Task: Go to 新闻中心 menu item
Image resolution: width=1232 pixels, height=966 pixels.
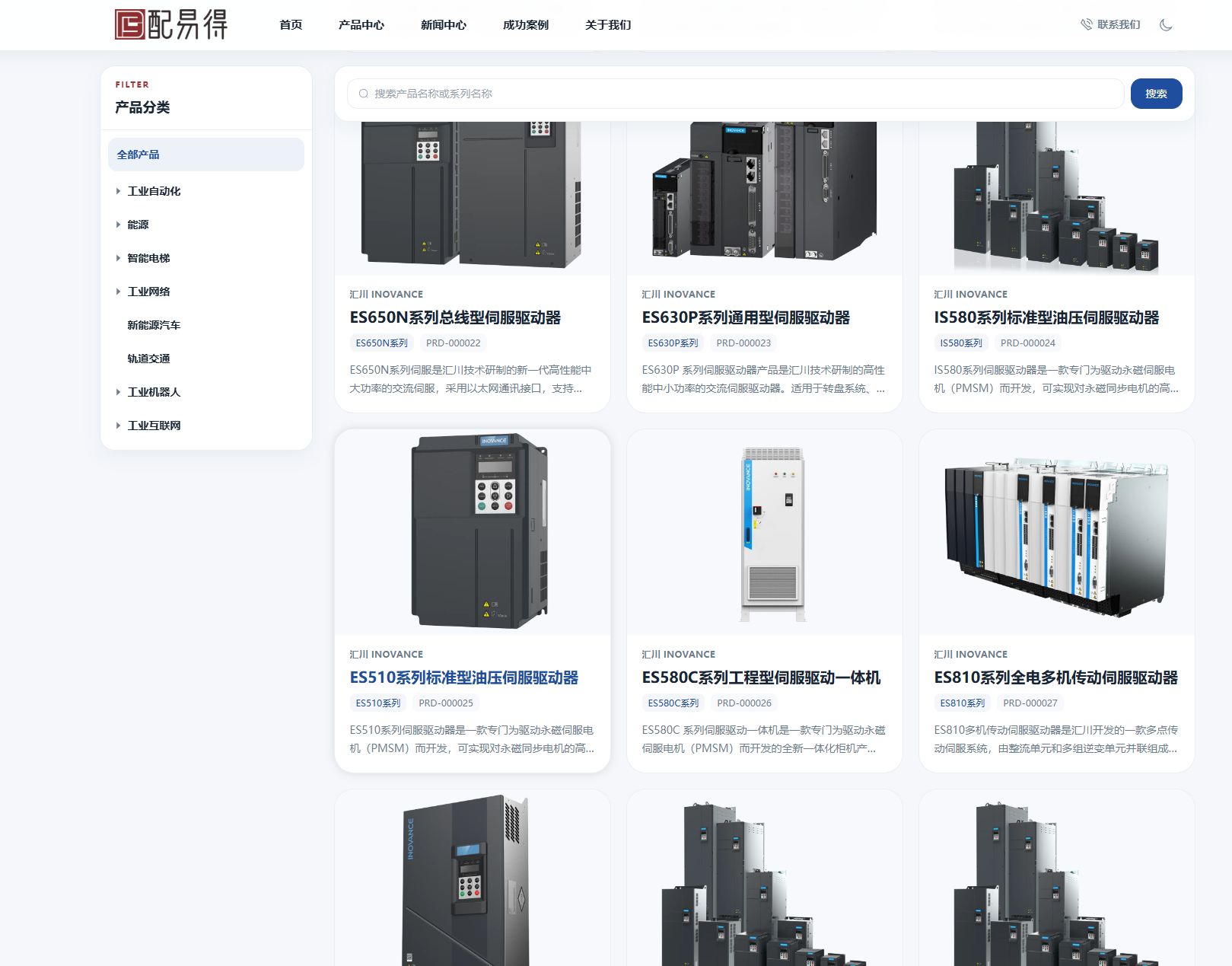Action: 444,24
